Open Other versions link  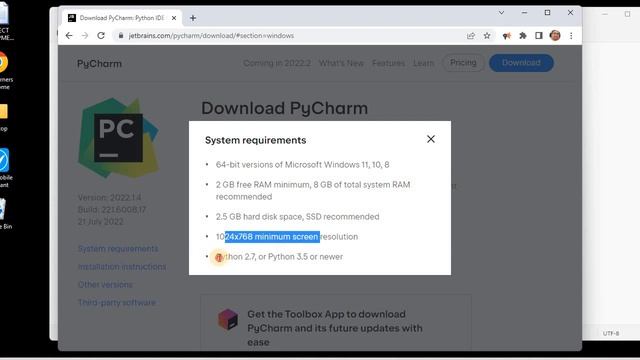(105, 284)
